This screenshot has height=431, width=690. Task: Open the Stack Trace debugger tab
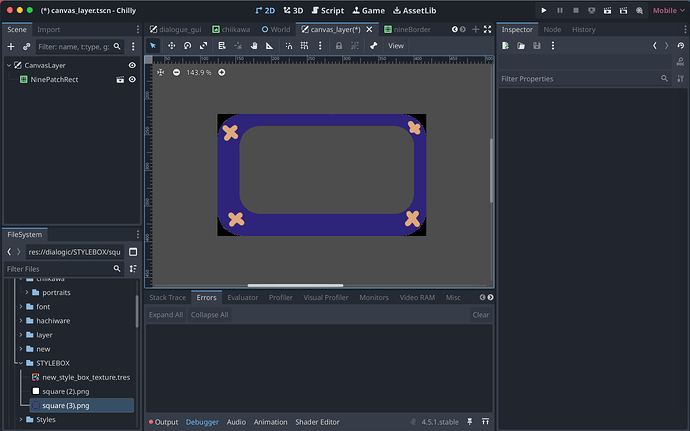click(x=167, y=298)
